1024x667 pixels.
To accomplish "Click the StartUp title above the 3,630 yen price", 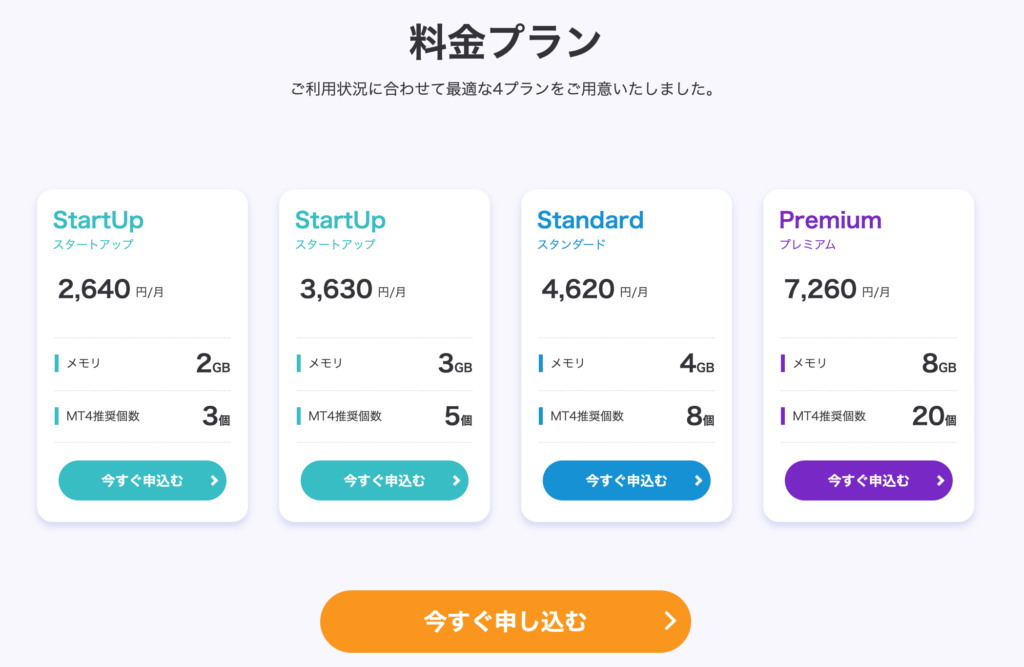I will point(340,220).
